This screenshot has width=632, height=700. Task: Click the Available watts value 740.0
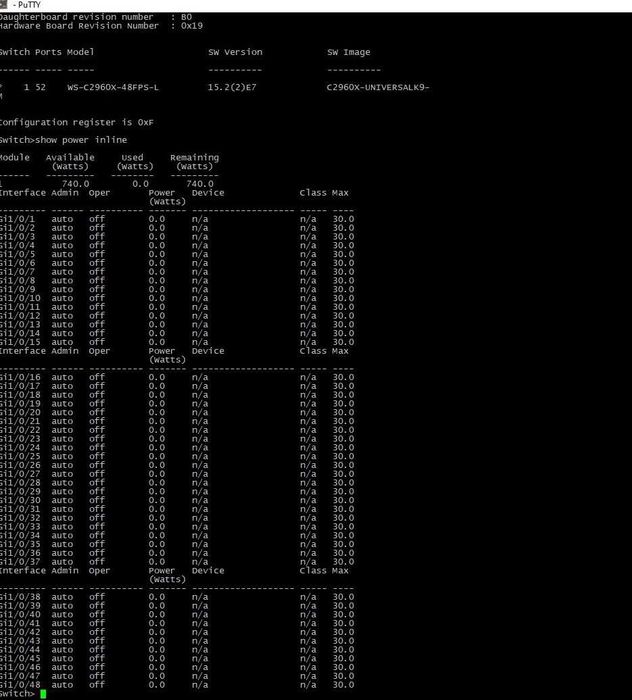pos(75,184)
